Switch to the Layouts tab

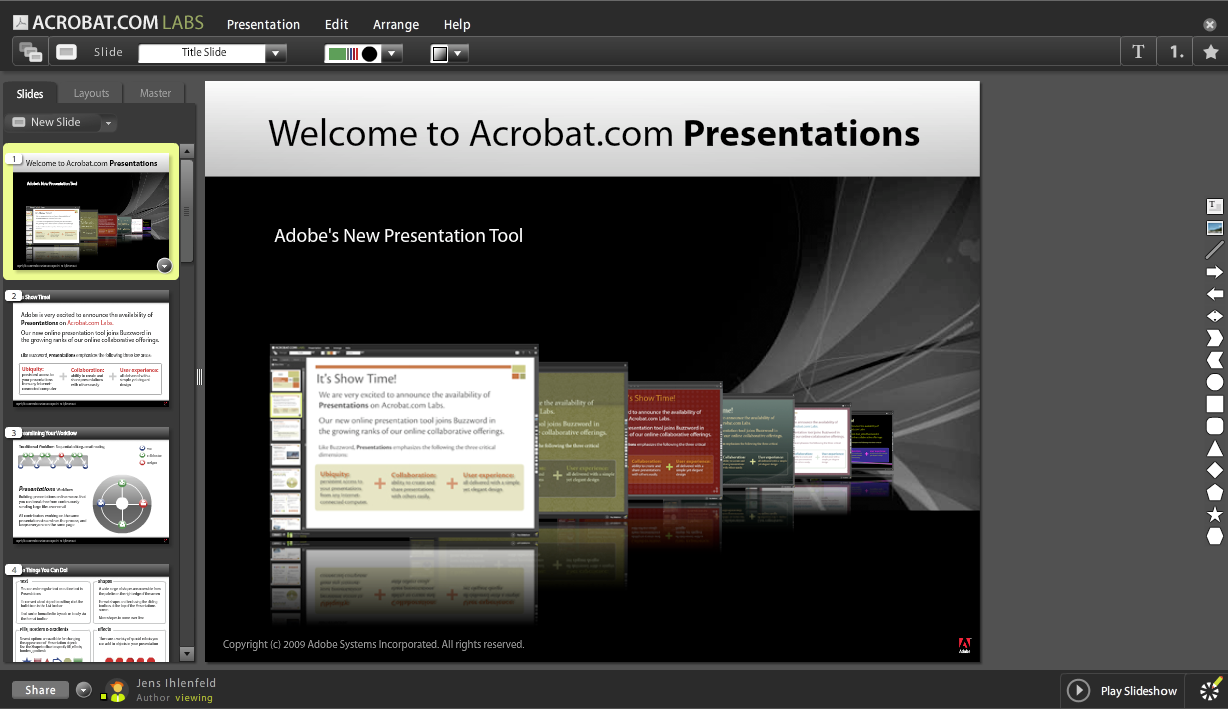[90, 92]
